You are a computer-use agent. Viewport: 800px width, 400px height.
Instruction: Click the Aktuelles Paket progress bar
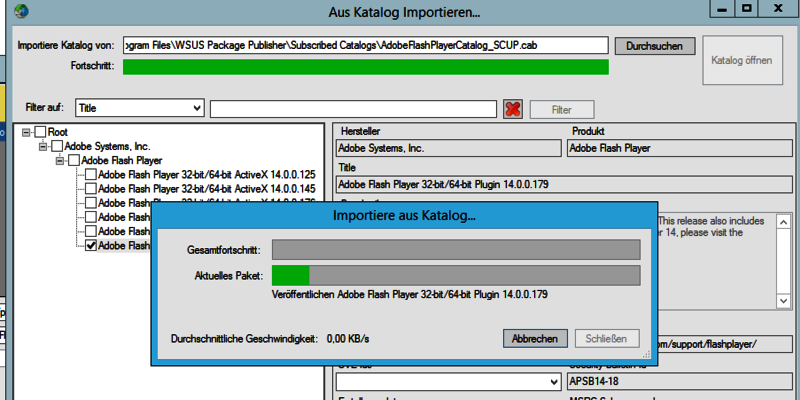coord(456,276)
